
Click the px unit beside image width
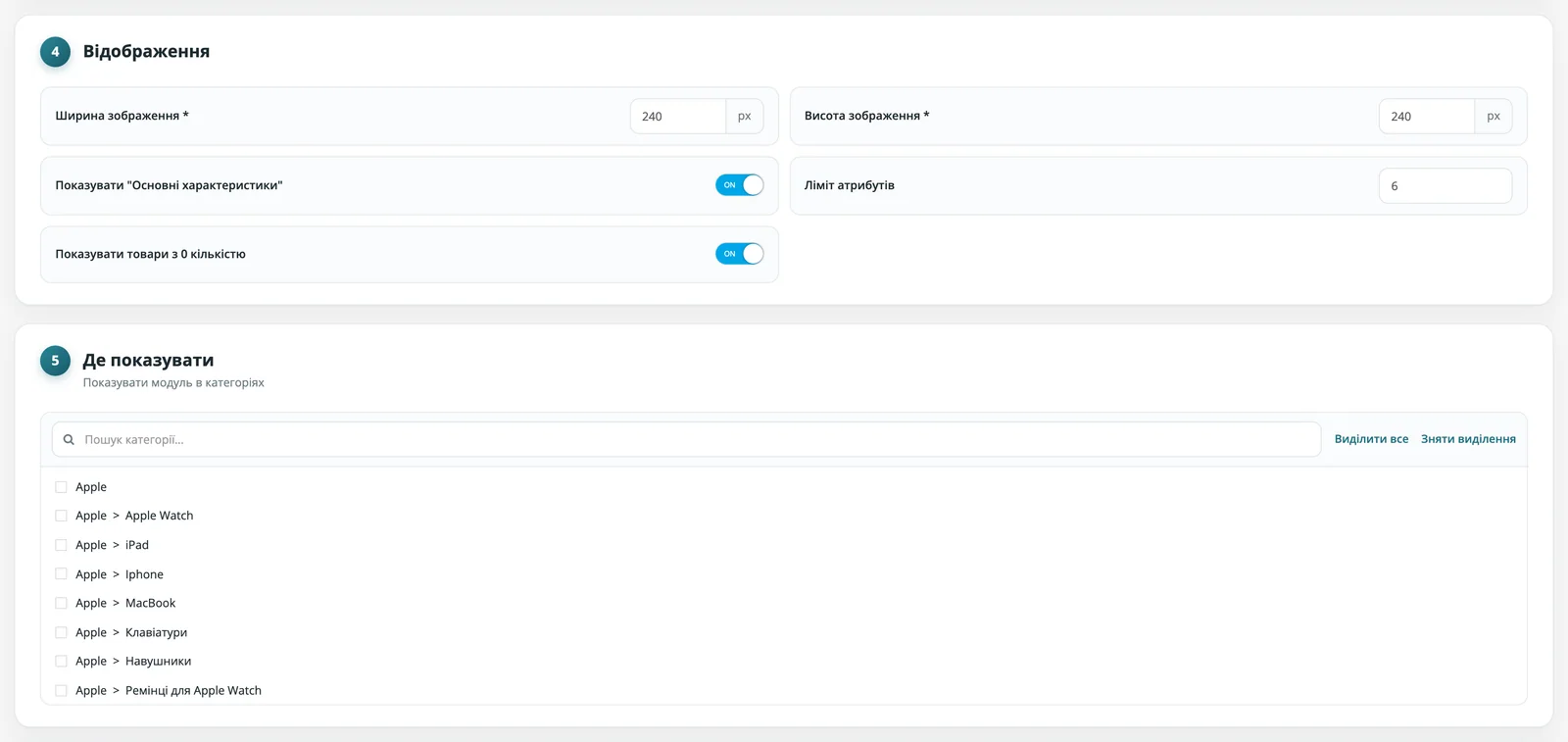tap(745, 116)
